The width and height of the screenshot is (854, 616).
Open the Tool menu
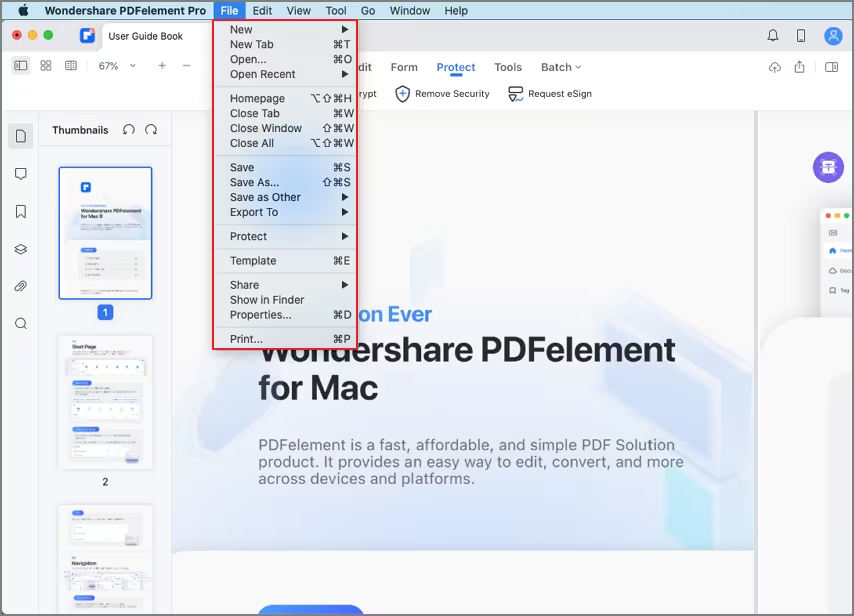(x=336, y=10)
